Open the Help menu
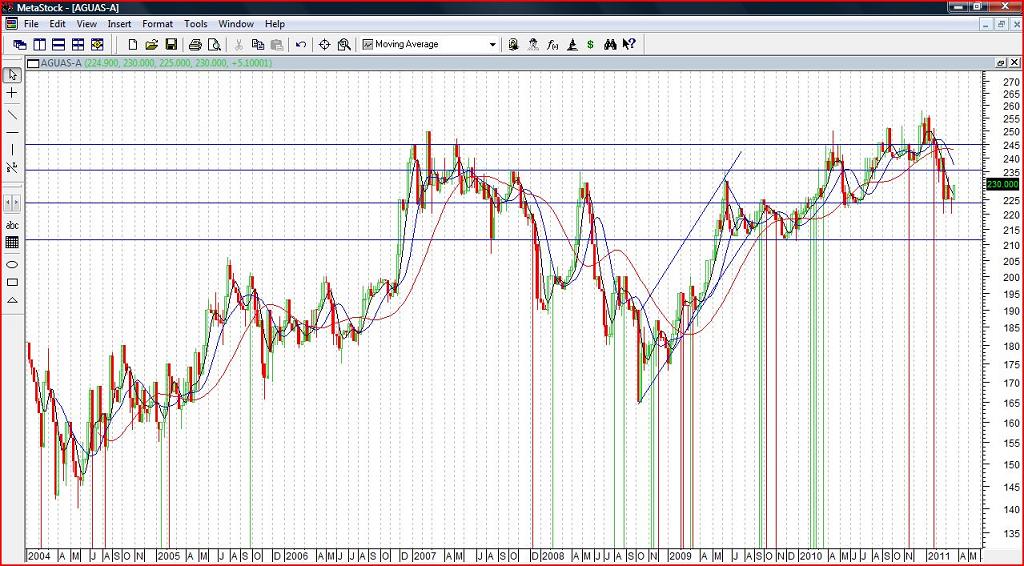This screenshot has width=1024, height=566. (x=275, y=24)
